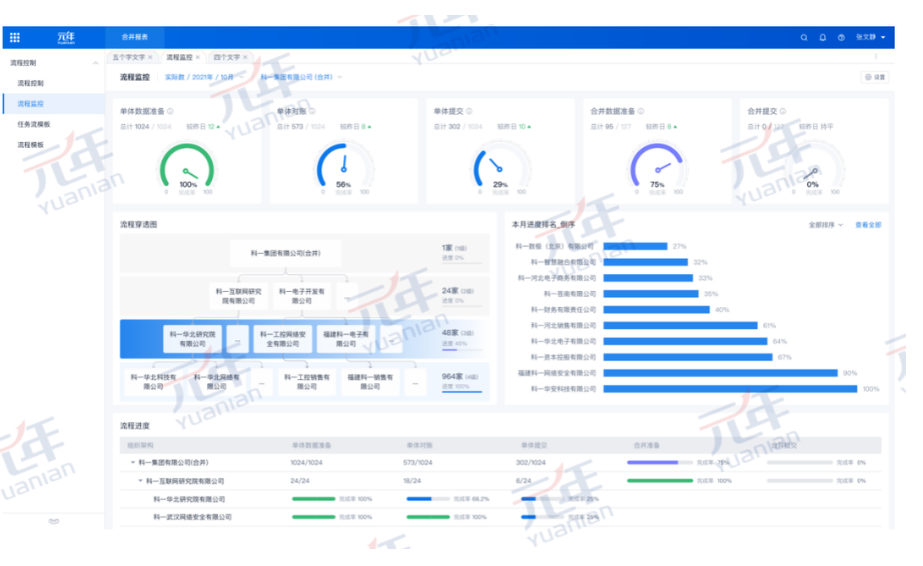Image resolution: width=923 pixels, height=566 pixels.
Task: Open the app grid launcher icon
Action: (15, 37)
